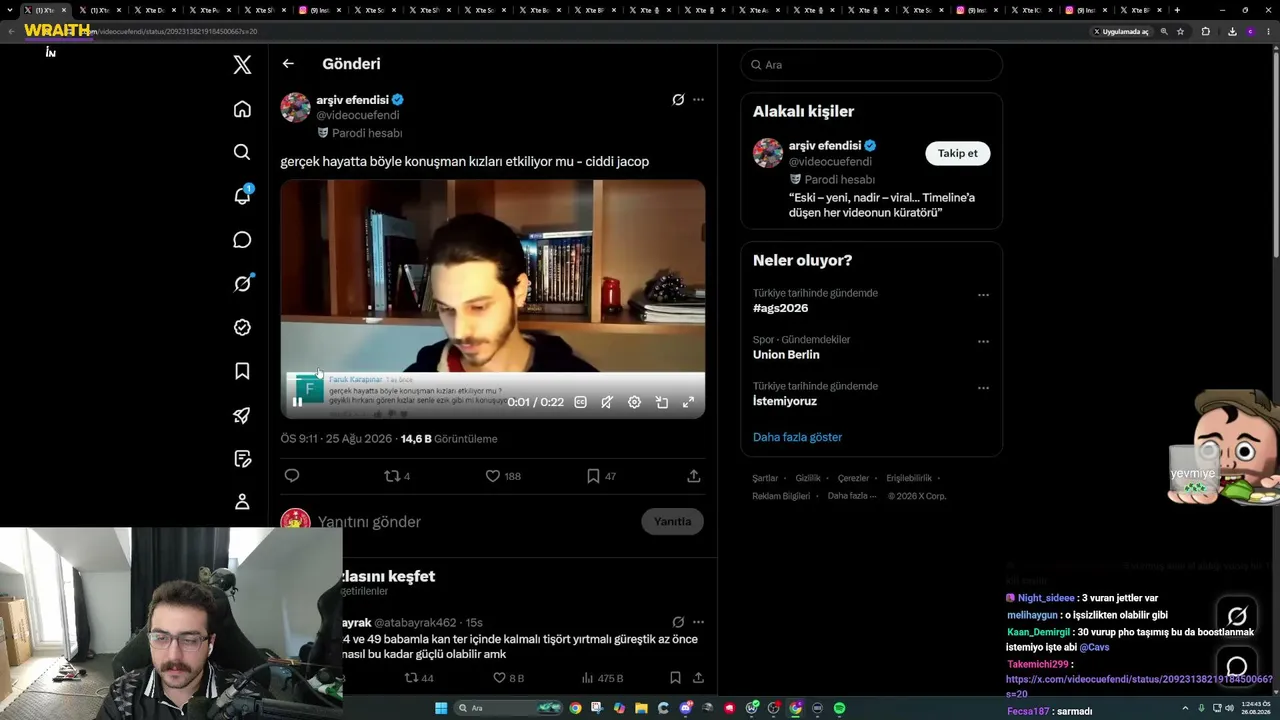
Task: Open more options for #ags2026 trend
Action: pyautogui.click(x=983, y=295)
